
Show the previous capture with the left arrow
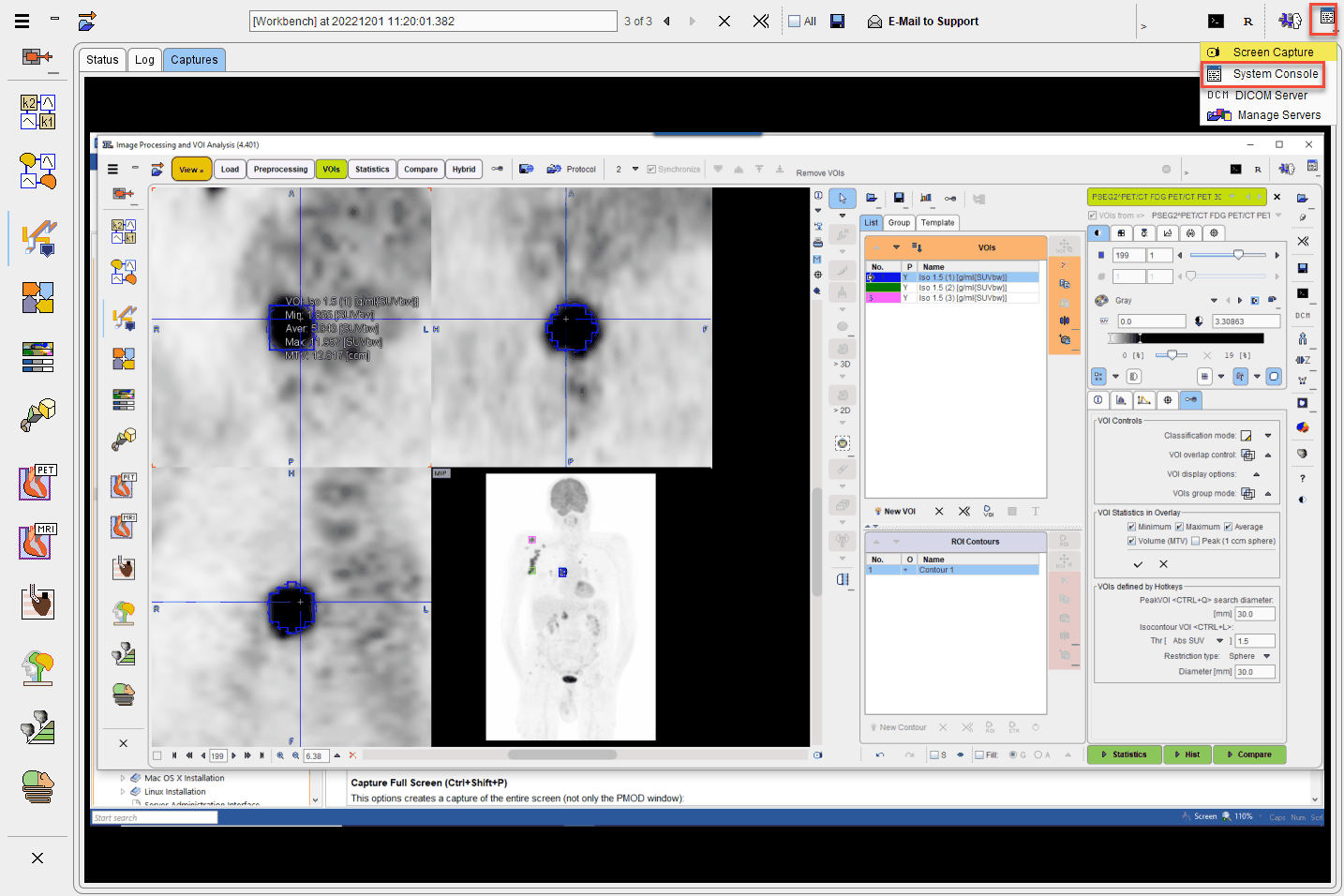tap(667, 21)
